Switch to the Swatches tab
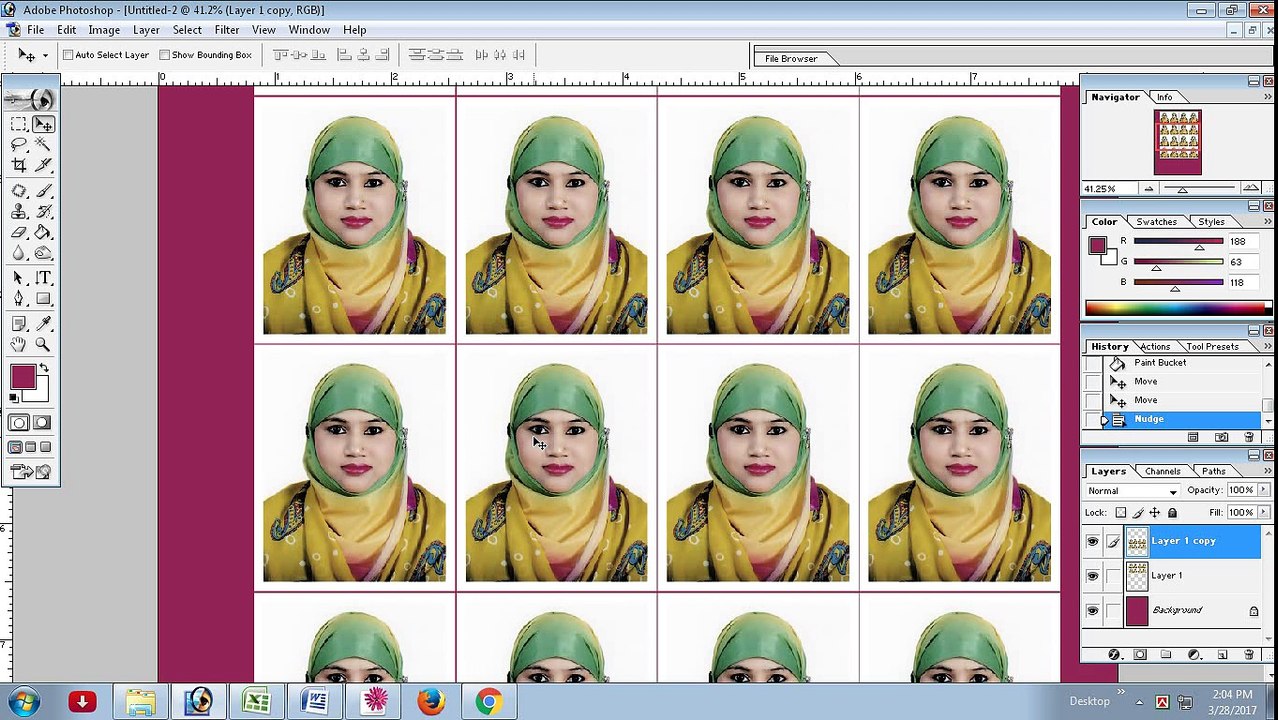The width and height of the screenshot is (1278, 720). click(x=1156, y=222)
